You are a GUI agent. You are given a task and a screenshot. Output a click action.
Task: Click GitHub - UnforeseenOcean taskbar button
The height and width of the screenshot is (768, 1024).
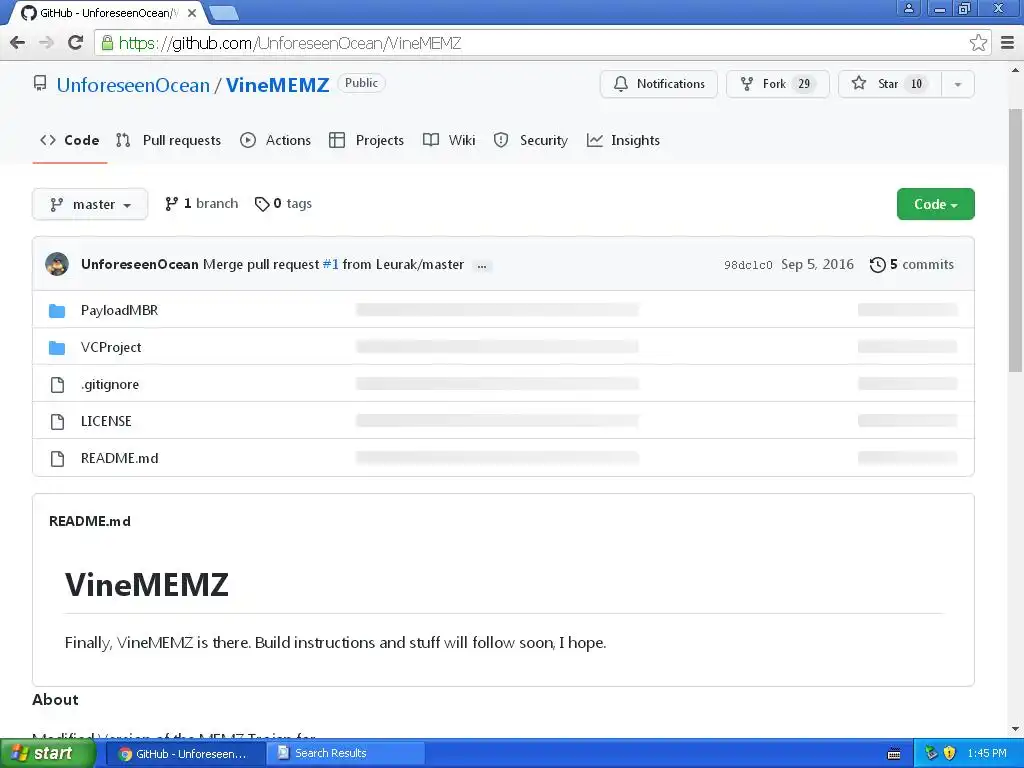point(186,754)
